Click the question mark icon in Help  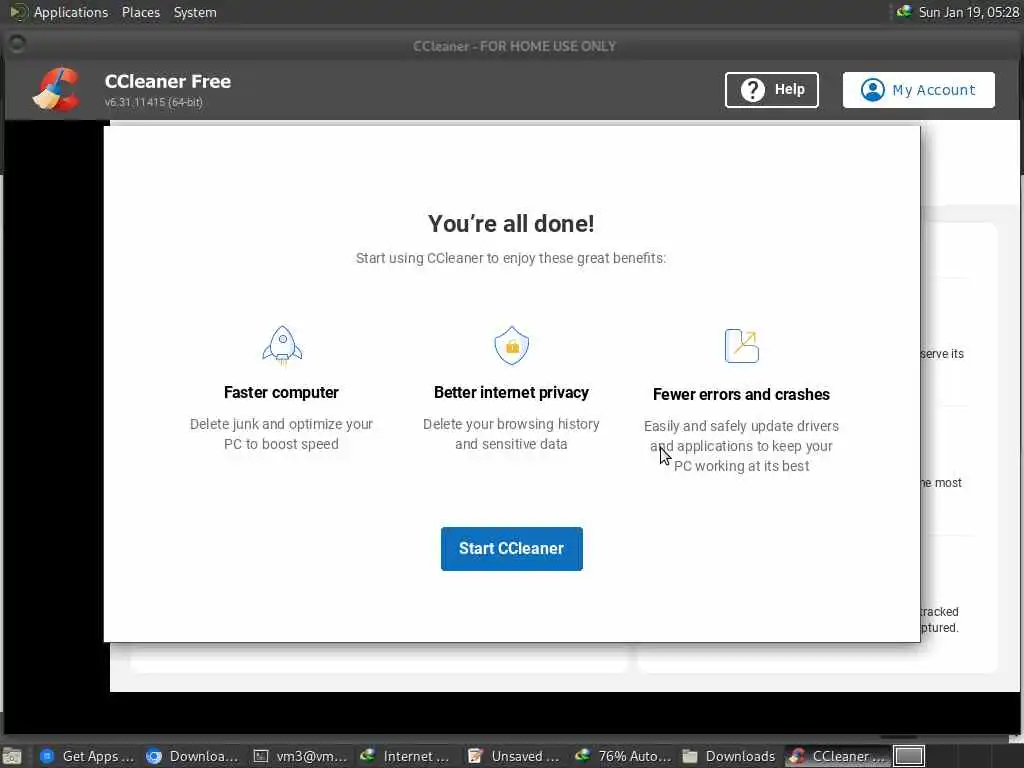752,89
